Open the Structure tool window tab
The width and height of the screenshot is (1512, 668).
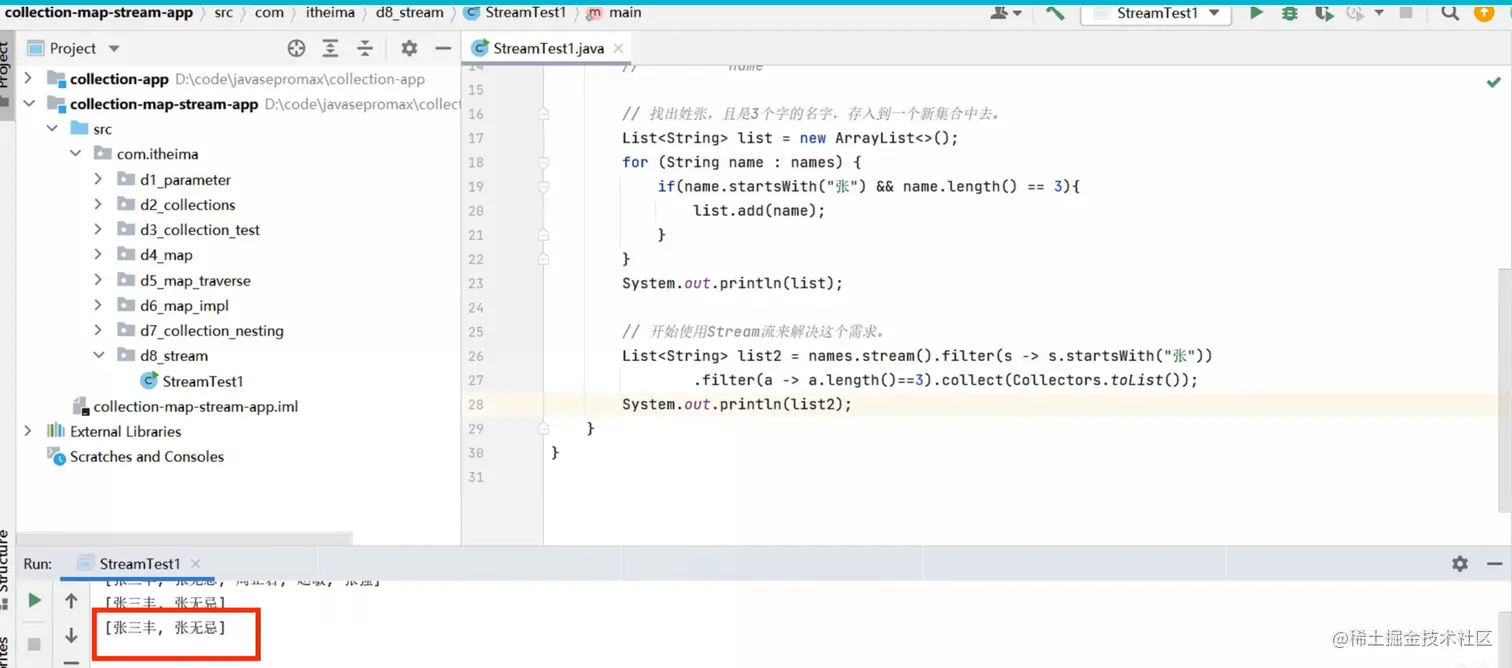5,560
